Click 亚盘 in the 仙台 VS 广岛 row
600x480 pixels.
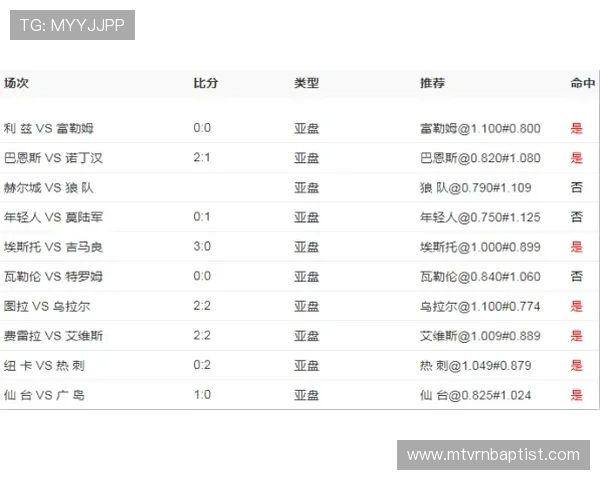[x=306, y=395]
